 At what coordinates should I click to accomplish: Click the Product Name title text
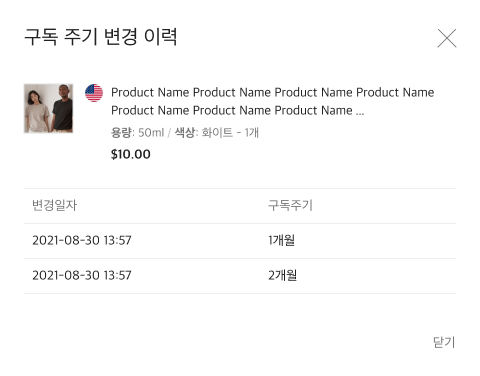[x=272, y=101]
